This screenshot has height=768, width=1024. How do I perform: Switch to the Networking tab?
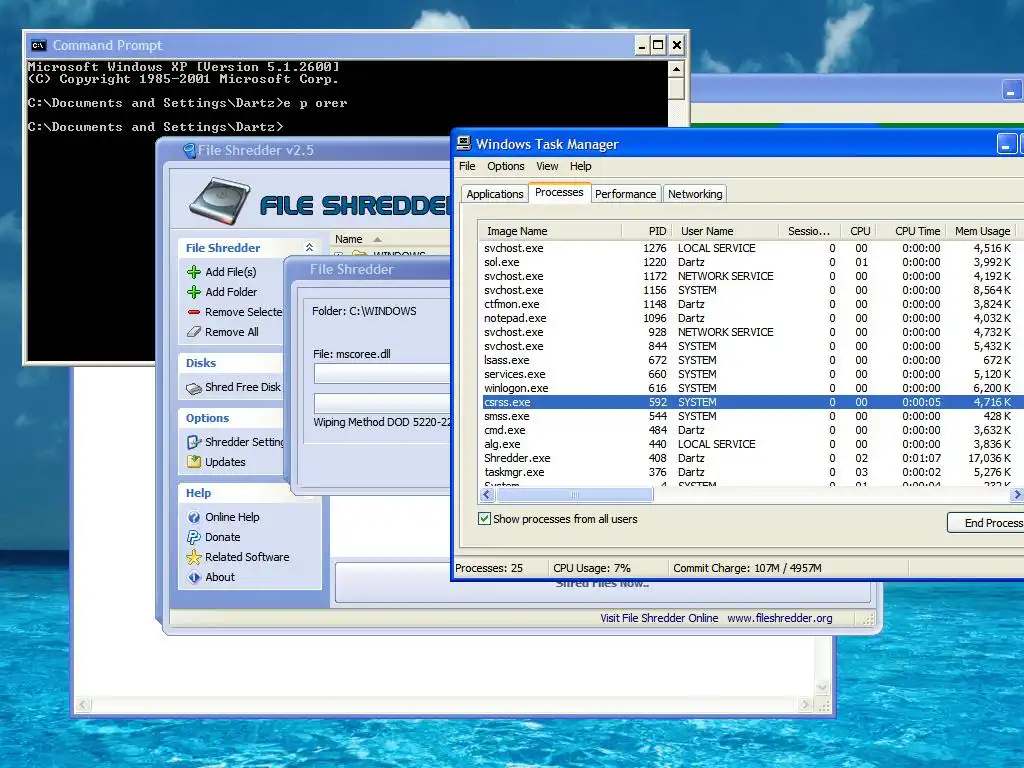coord(695,194)
